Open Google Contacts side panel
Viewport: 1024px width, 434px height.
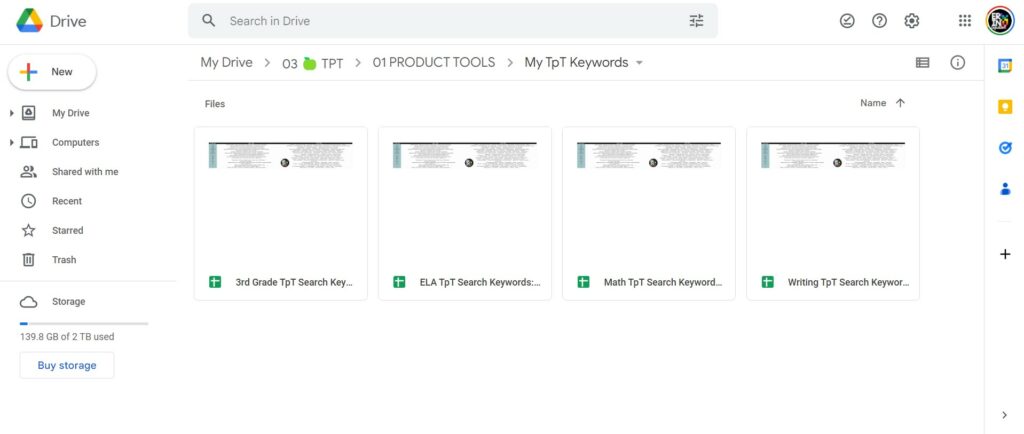pyautogui.click(x=1006, y=189)
